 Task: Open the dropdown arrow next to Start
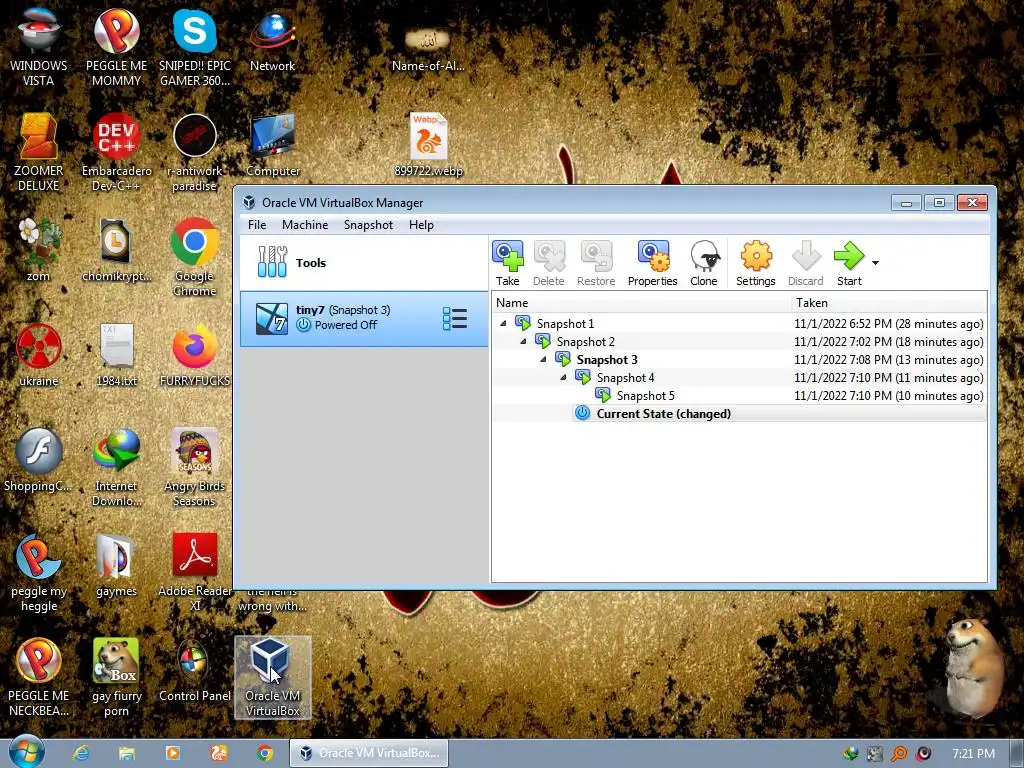875,263
